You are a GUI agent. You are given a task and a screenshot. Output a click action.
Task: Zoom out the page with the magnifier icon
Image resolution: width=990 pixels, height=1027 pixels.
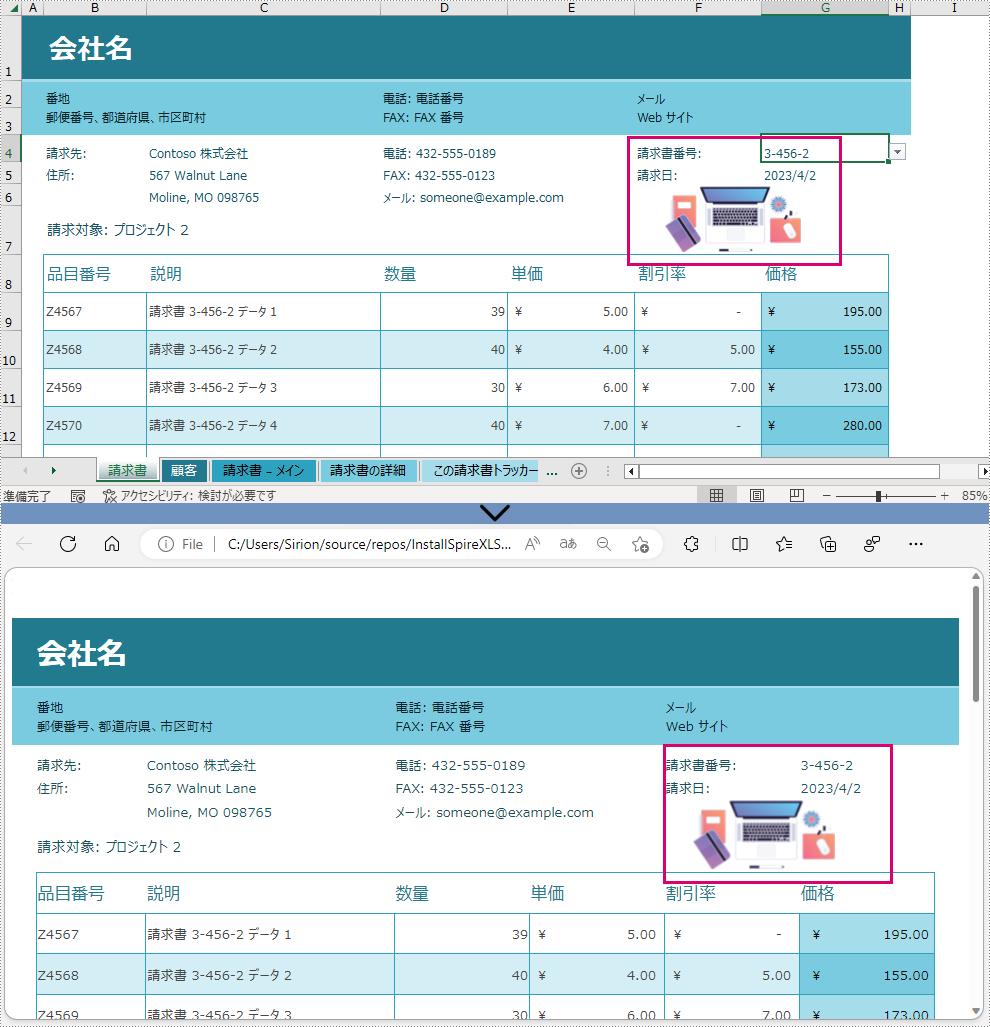pyautogui.click(x=603, y=544)
